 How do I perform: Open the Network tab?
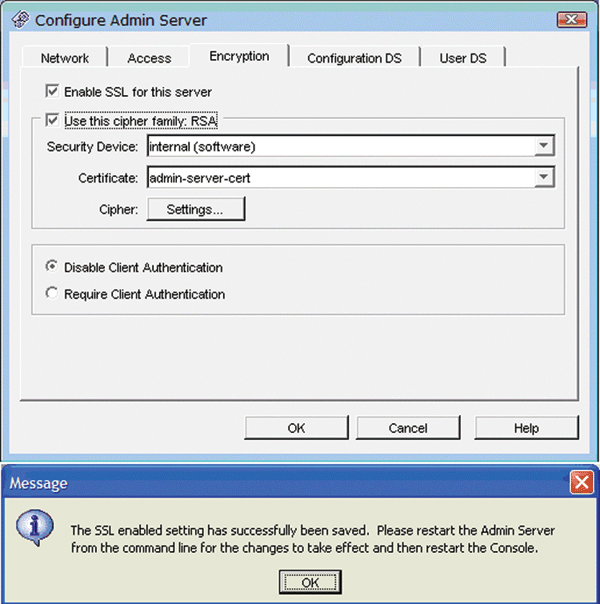pos(65,58)
